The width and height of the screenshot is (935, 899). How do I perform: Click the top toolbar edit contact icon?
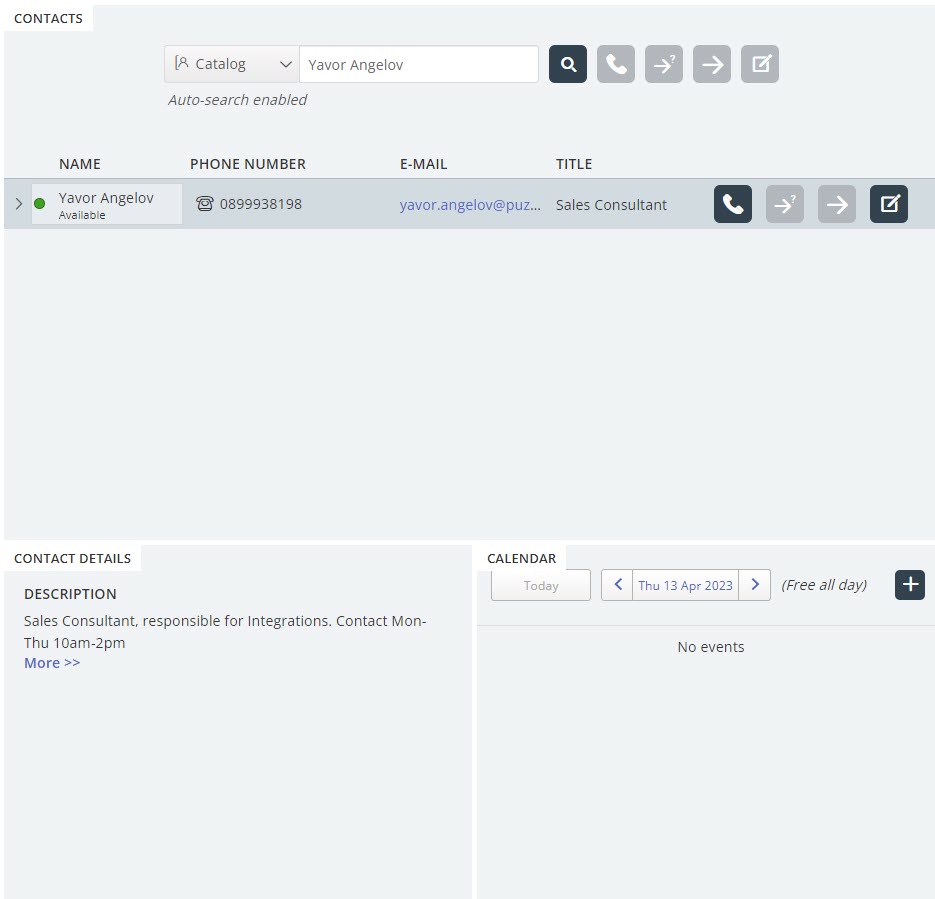(760, 65)
